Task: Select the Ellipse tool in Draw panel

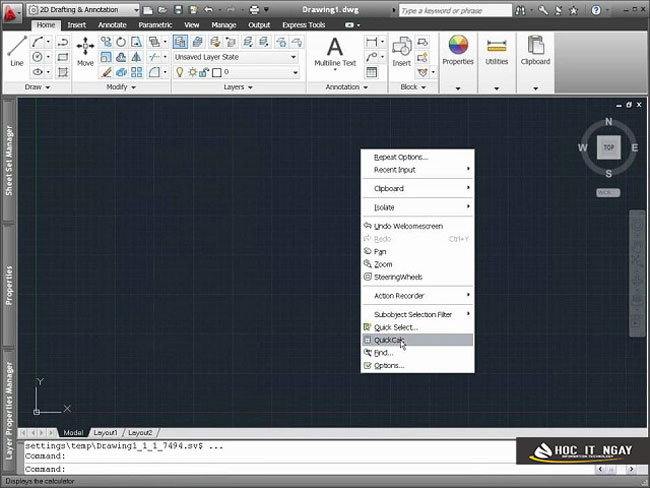Action: [x=38, y=72]
